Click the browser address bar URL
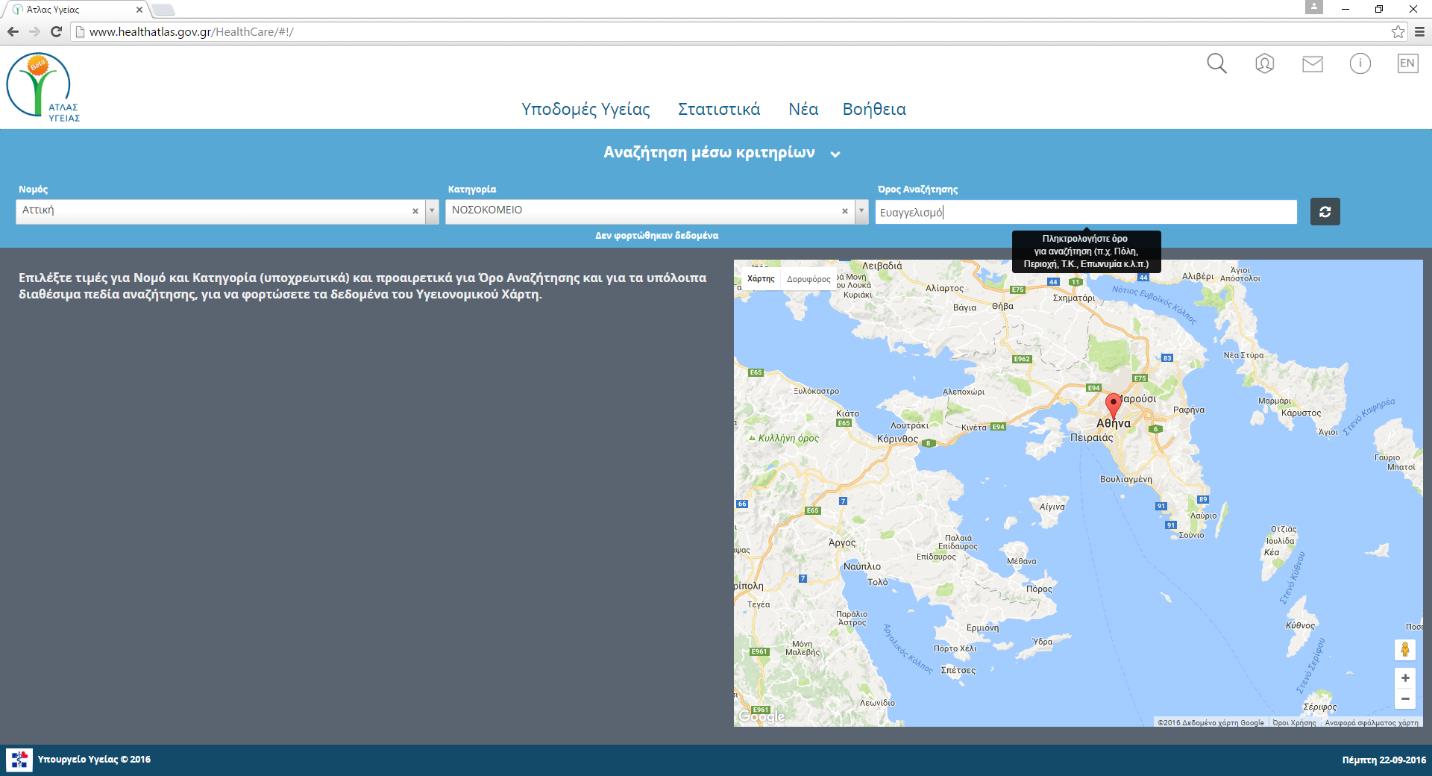This screenshot has width=1432, height=776. point(191,32)
